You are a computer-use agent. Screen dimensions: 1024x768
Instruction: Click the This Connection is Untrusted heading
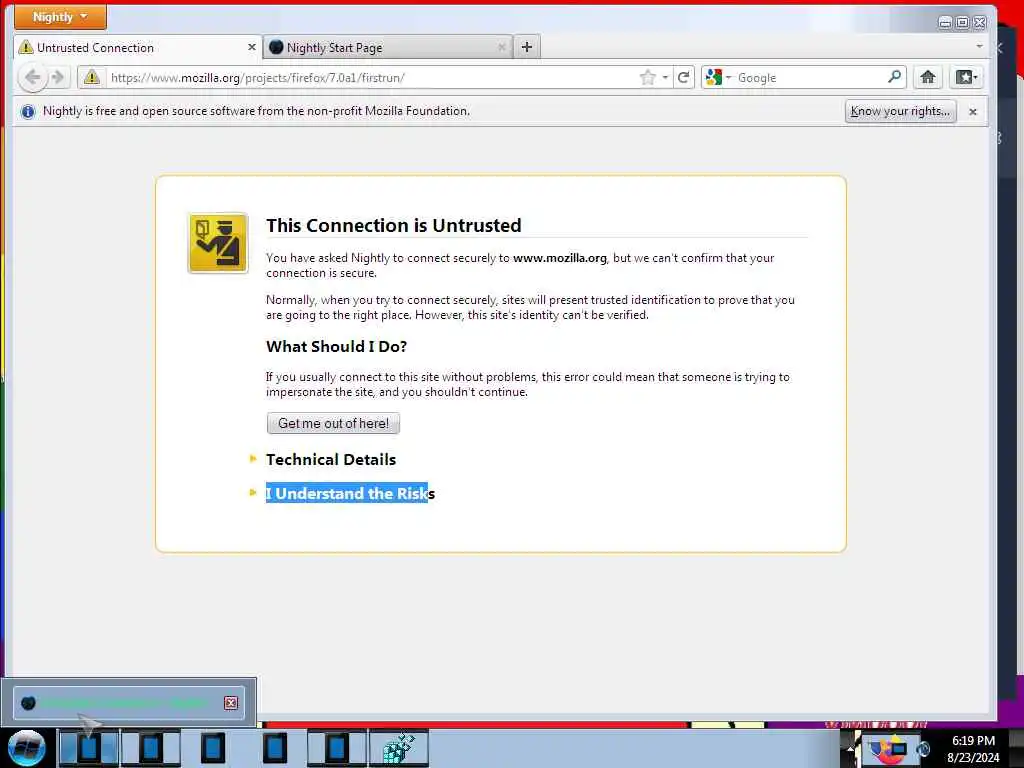pyautogui.click(x=394, y=225)
